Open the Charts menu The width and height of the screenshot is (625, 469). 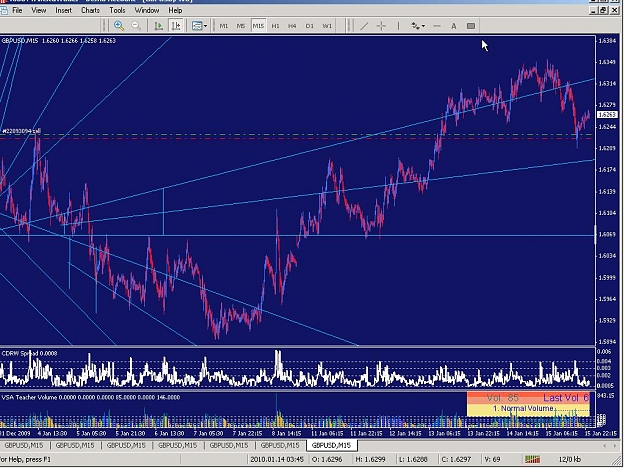pyautogui.click(x=90, y=10)
